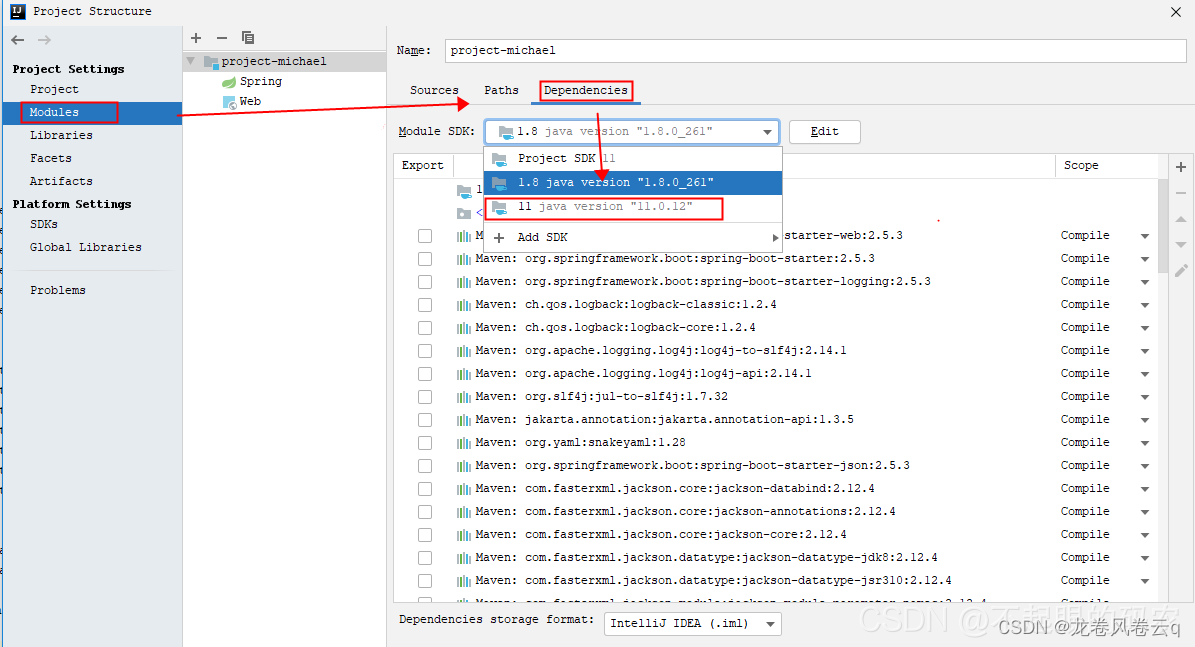Switch to the Dependencies tab
This screenshot has height=647, width=1195.
[x=585, y=91]
